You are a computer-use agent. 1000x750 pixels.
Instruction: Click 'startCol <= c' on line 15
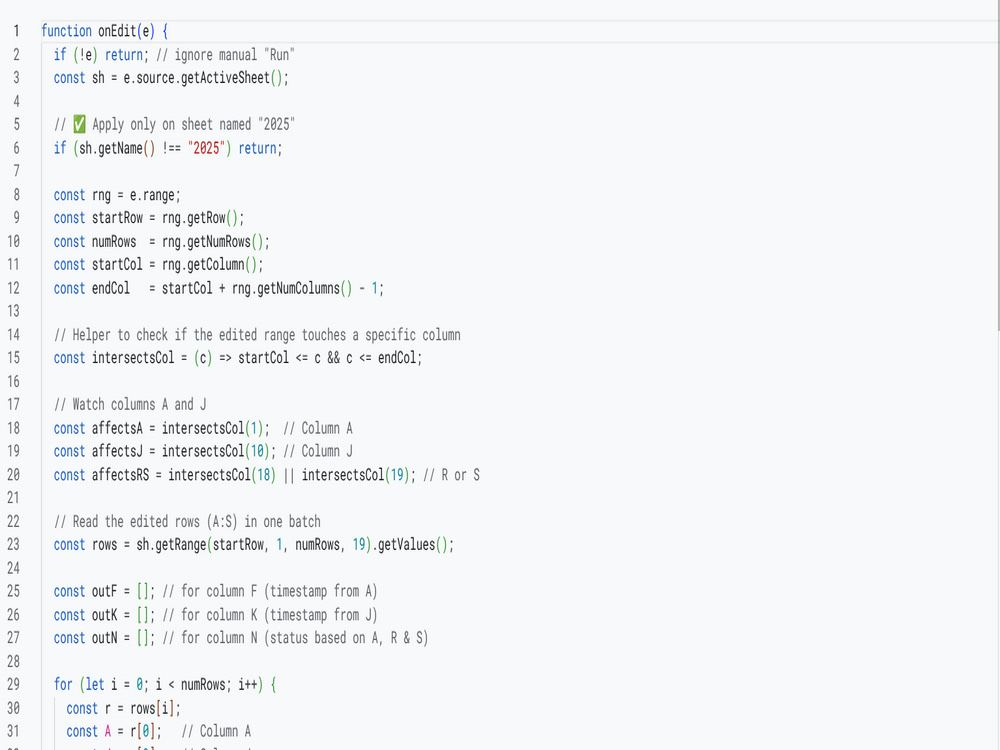[x=279, y=358]
